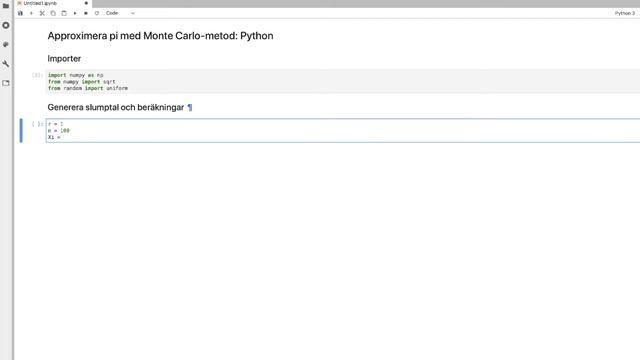Click the Python 3 kernel name
The height and width of the screenshot is (360, 640).
tap(624, 13)
